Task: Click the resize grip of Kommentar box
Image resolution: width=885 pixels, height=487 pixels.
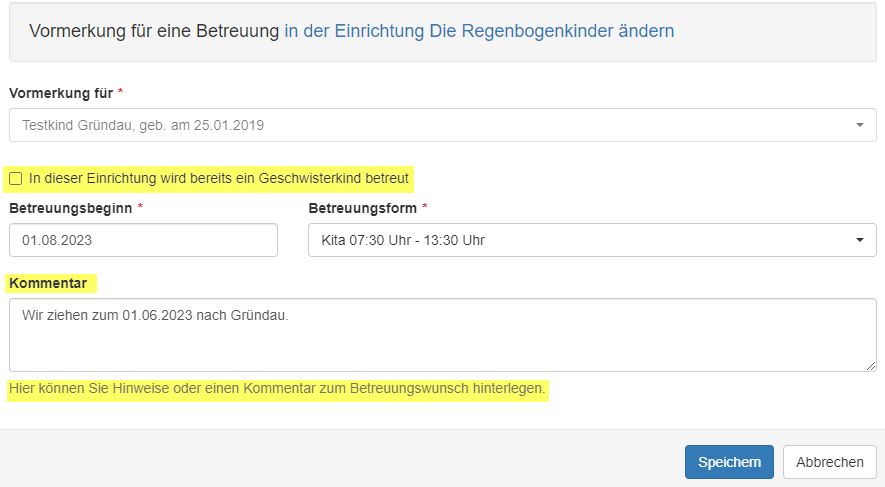Action: [871, 366]
